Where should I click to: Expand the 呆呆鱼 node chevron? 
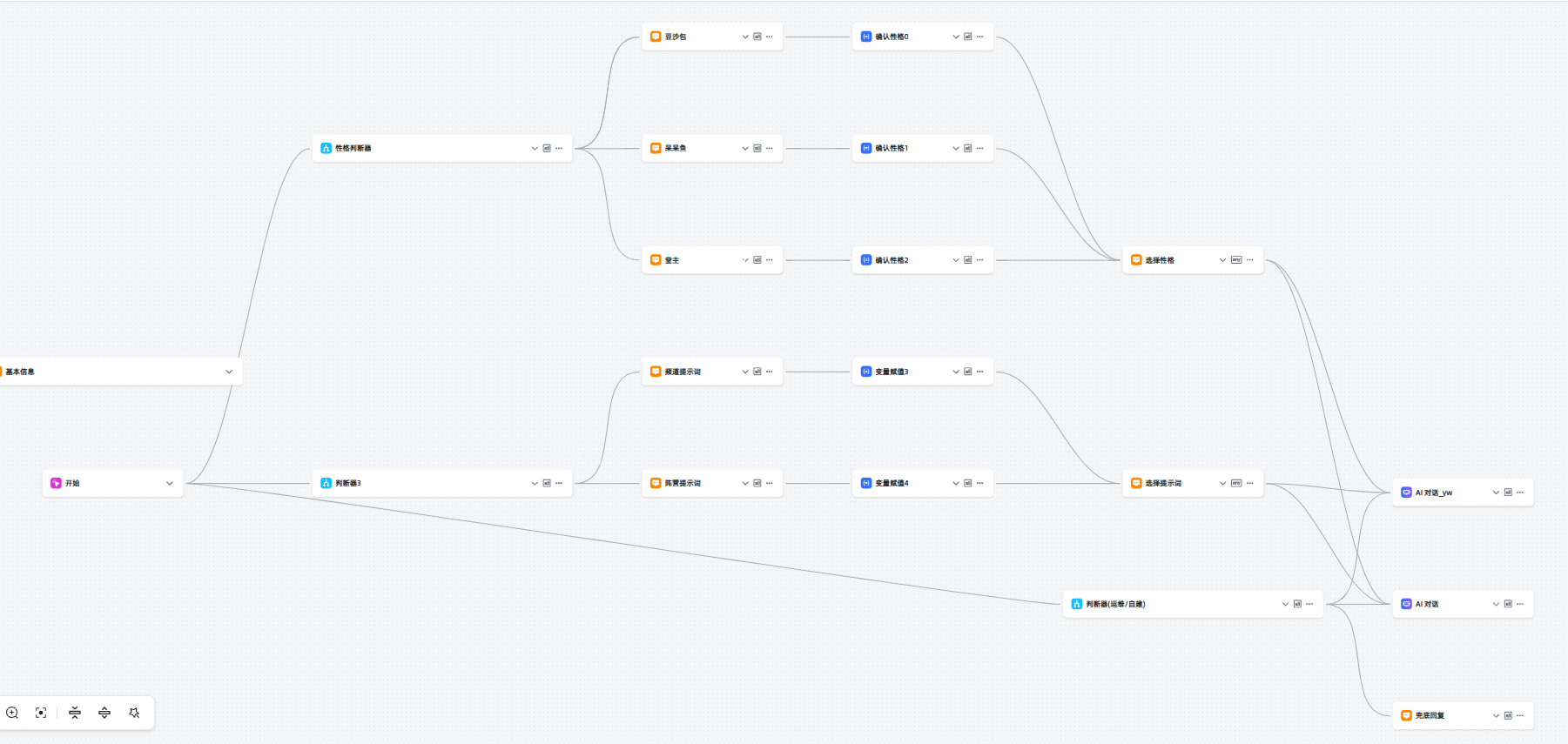(x=745, y=148)
